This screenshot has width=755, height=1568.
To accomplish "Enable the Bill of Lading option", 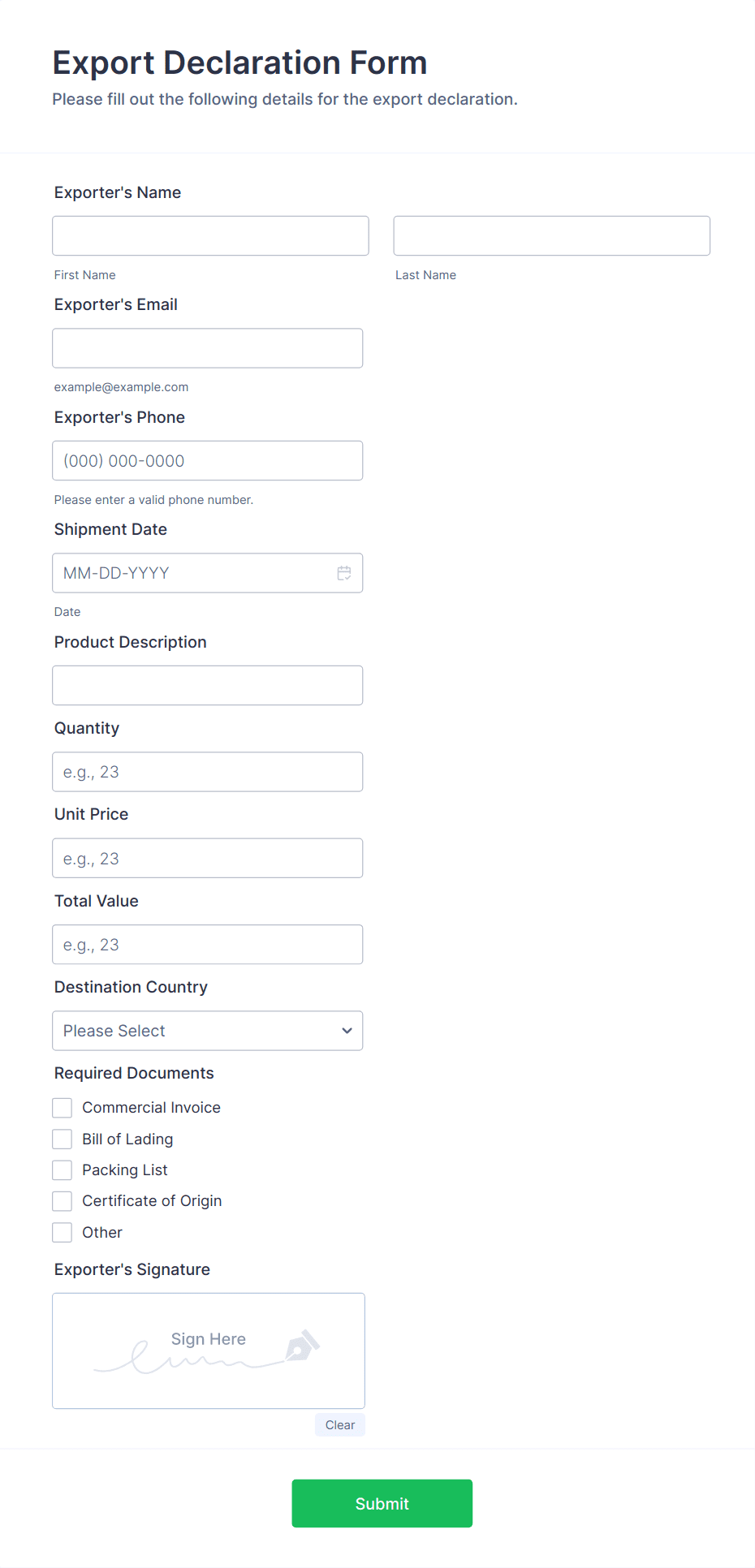I will pyautogui.click(x=62, y=1139).
